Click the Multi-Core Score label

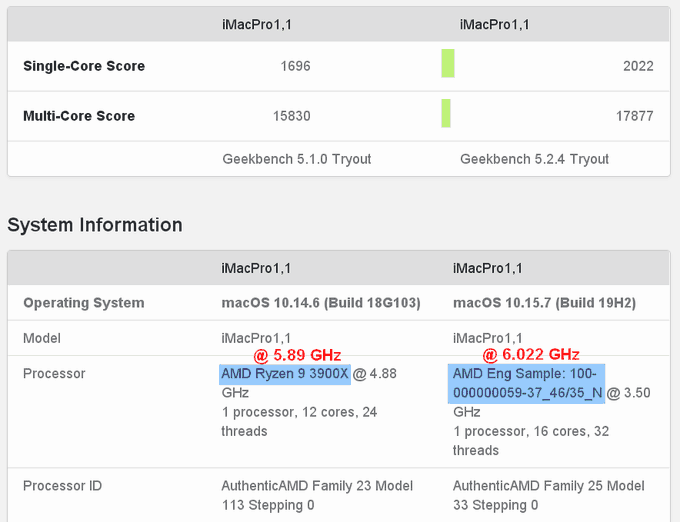point(79,116)
